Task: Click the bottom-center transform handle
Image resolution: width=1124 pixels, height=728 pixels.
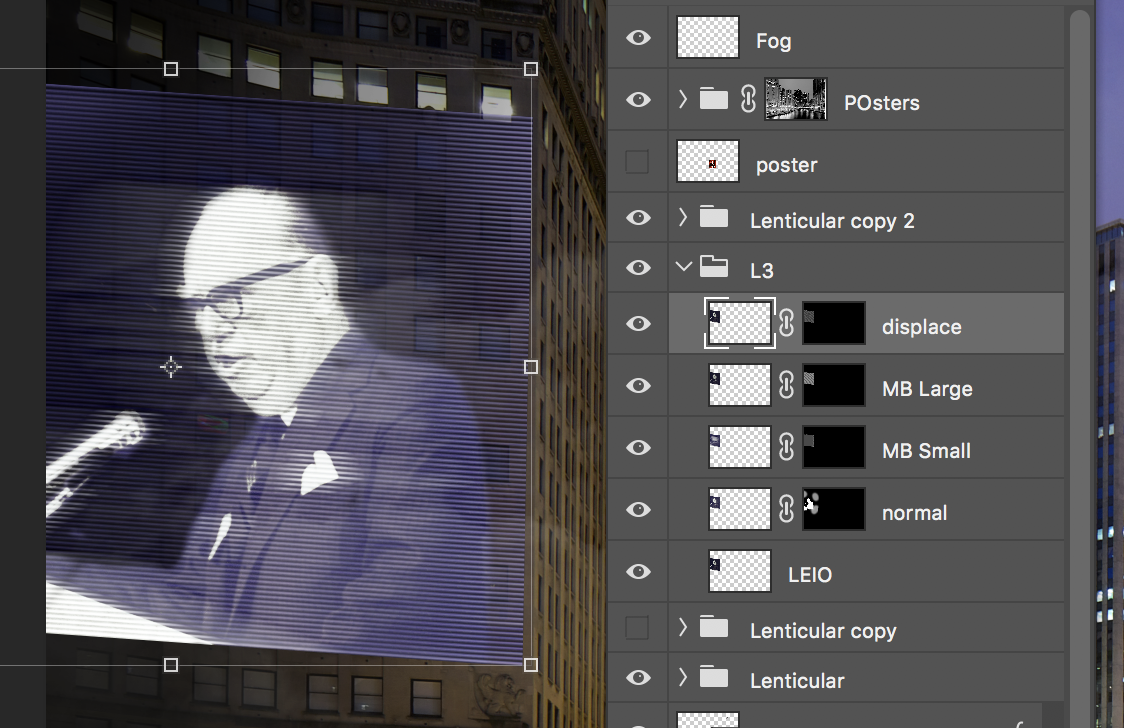Action: pos(171,665)
